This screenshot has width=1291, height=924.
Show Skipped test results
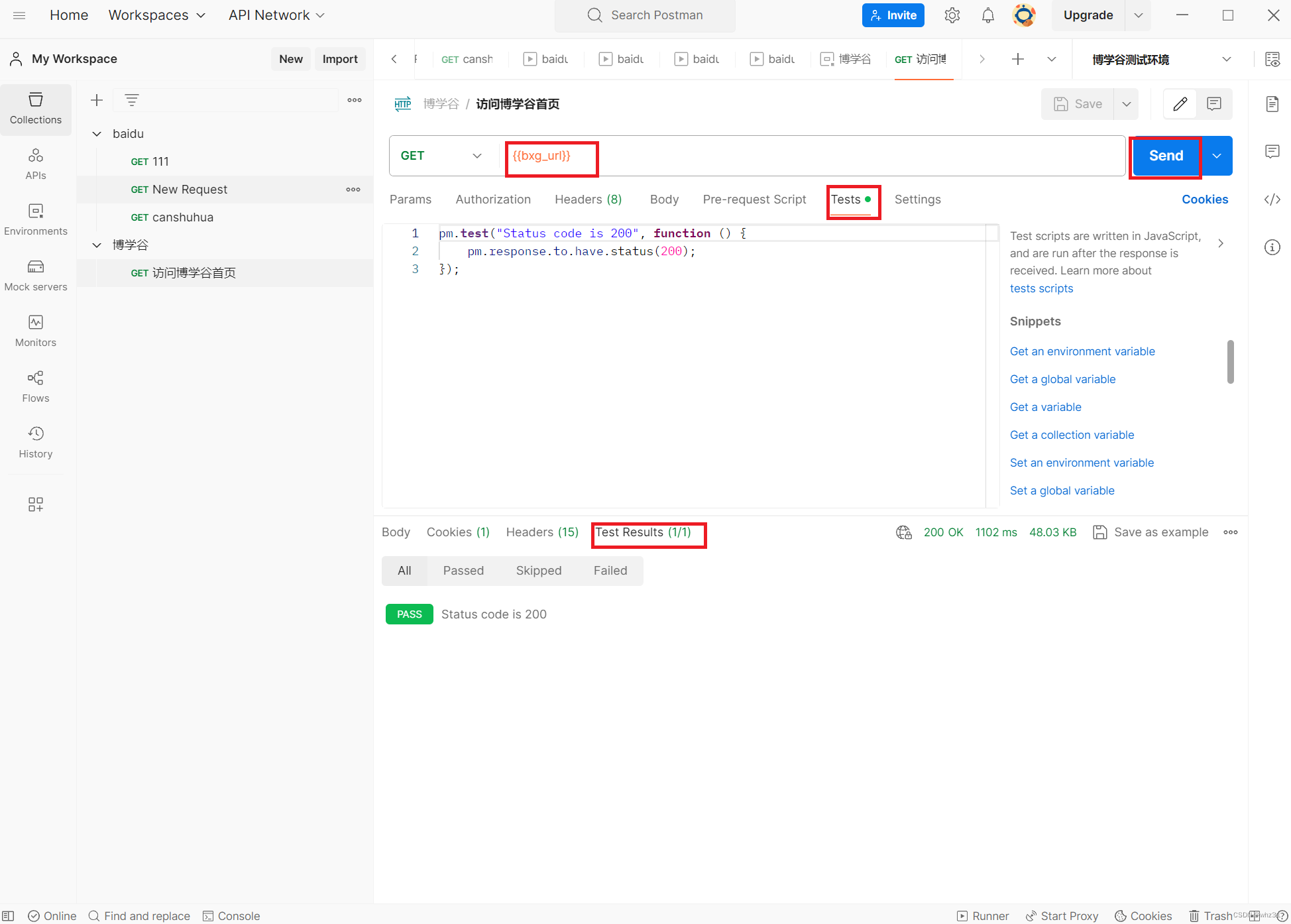[538, 571]
